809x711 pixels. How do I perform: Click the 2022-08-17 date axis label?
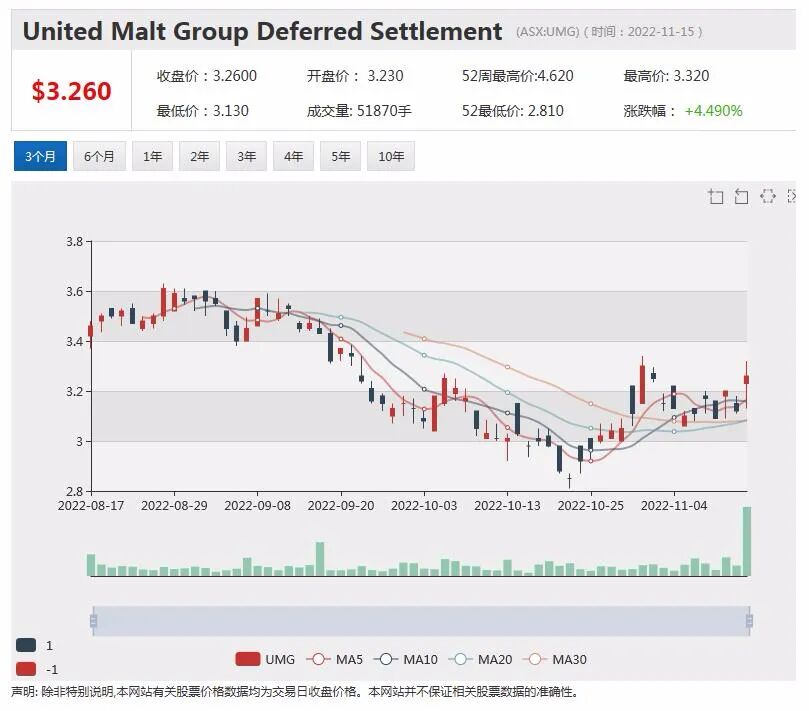point(91,506)
